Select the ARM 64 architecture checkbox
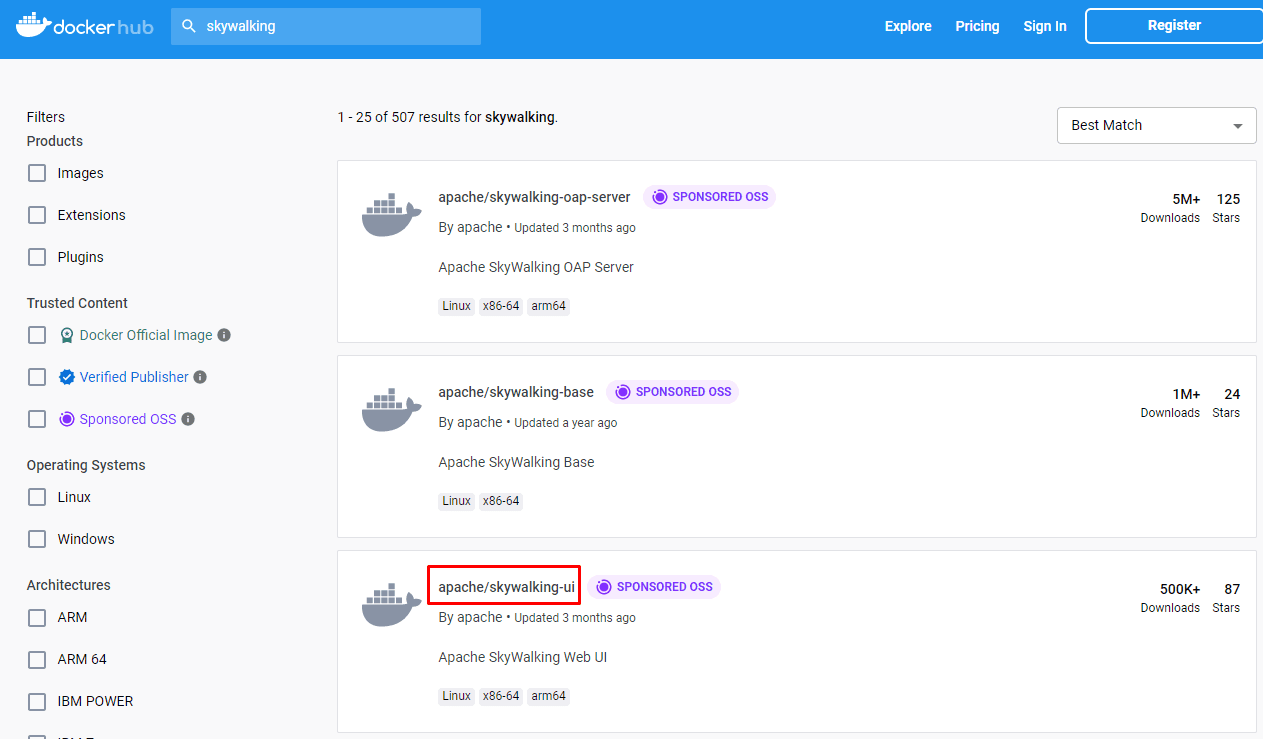This screenshot has height=739, width=1263. click(37, 659)
